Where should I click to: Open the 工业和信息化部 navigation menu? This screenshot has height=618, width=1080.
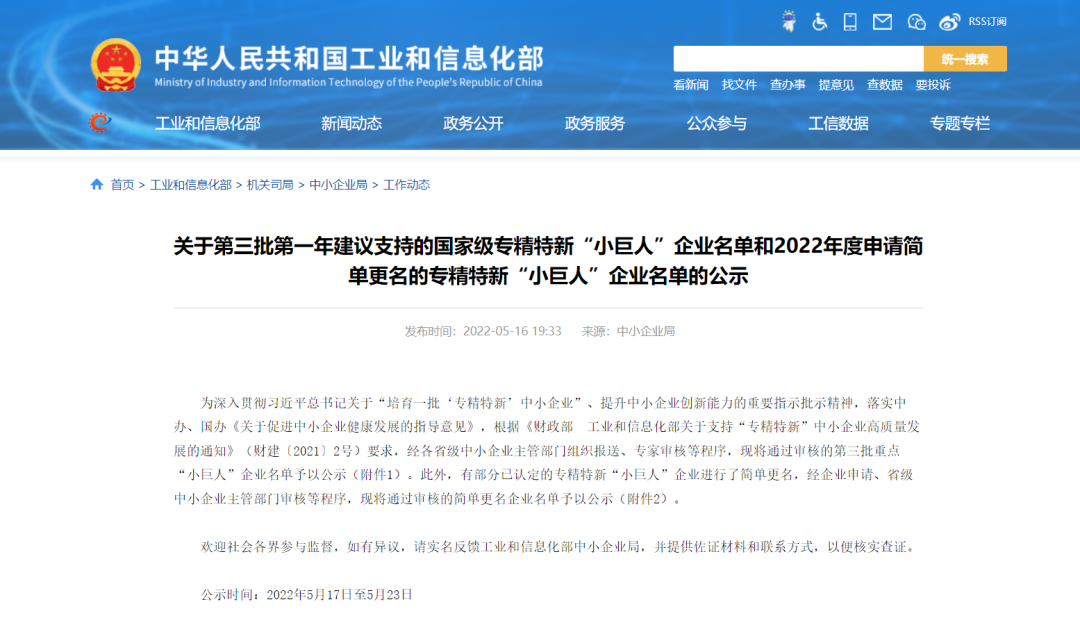(x=207, y=123)
